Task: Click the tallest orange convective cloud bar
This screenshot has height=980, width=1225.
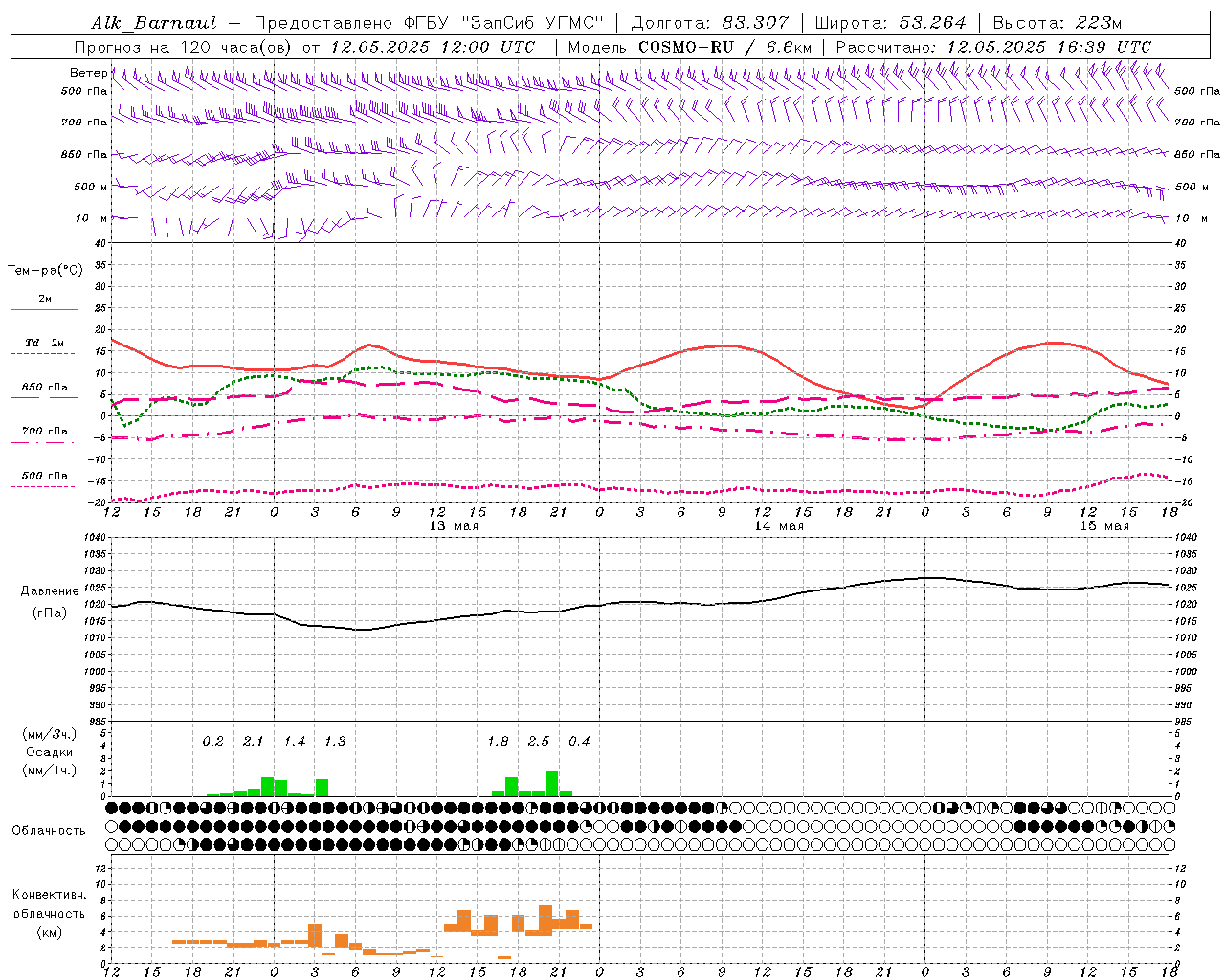Action: tap(546, 920)
